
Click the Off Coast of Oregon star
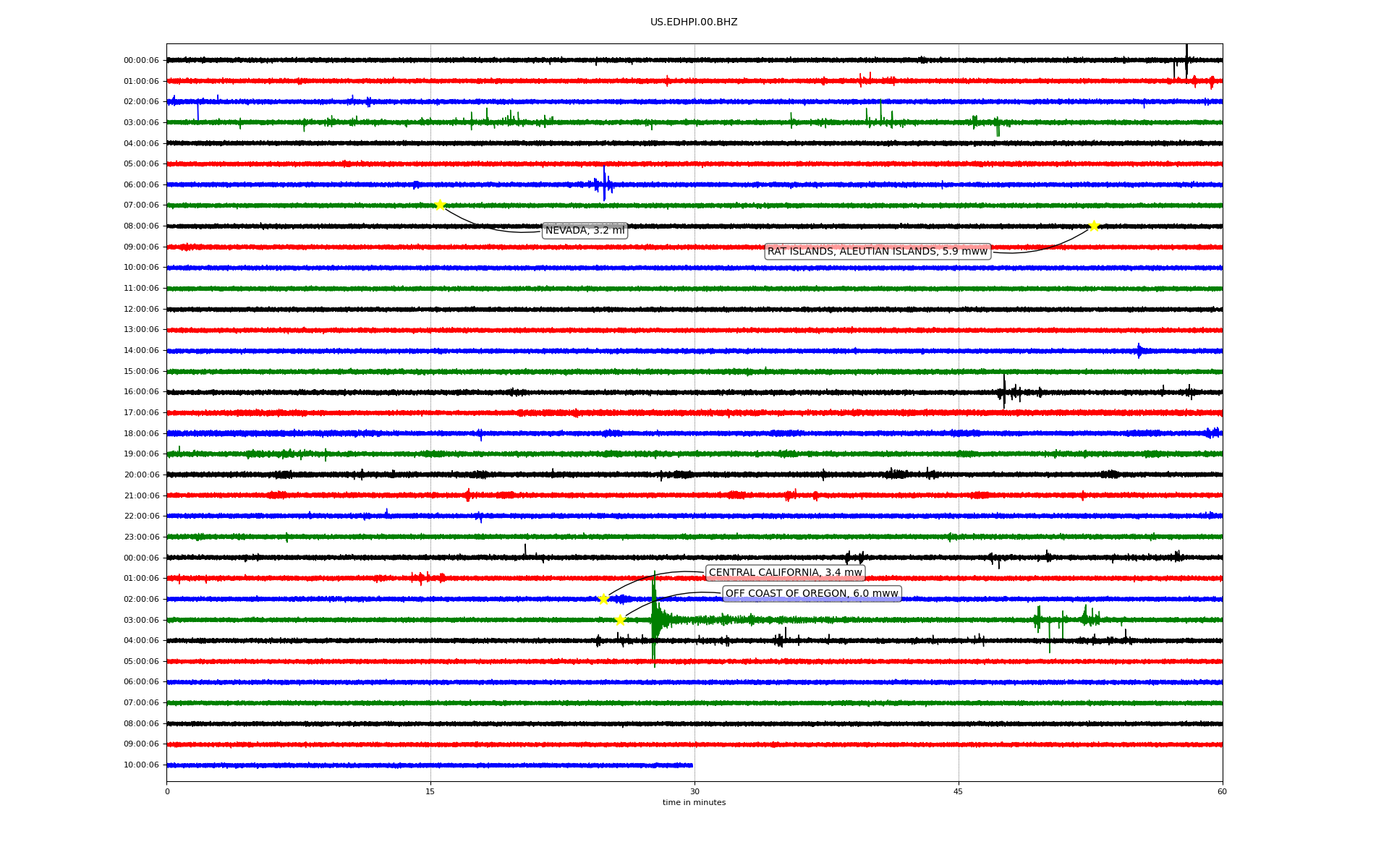(x=620, y=620)
